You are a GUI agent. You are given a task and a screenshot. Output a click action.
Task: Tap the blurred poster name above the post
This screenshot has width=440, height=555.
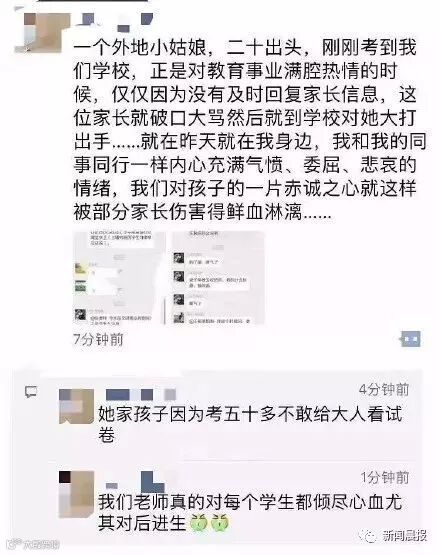[x=116, y=21]
